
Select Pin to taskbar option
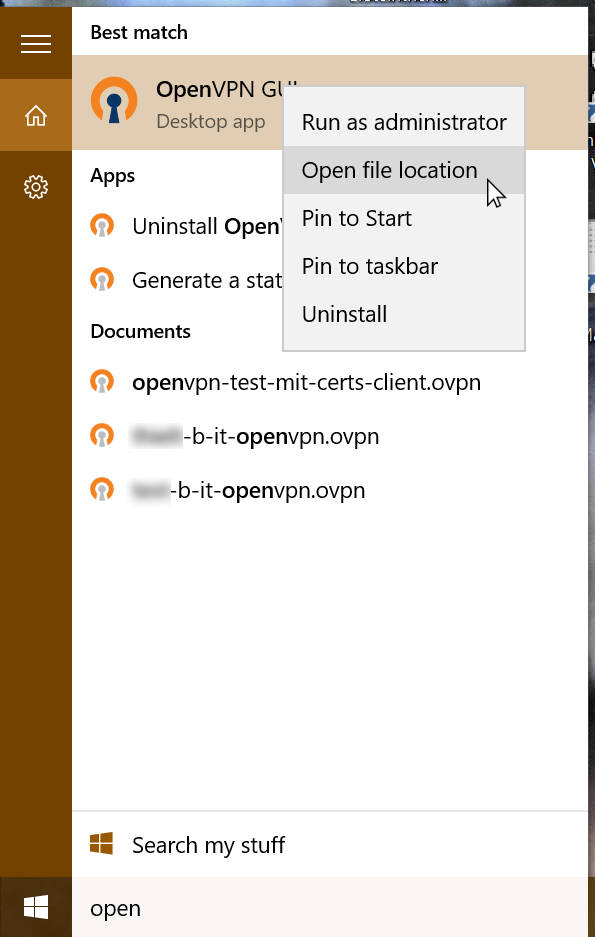tap(404, 266)
